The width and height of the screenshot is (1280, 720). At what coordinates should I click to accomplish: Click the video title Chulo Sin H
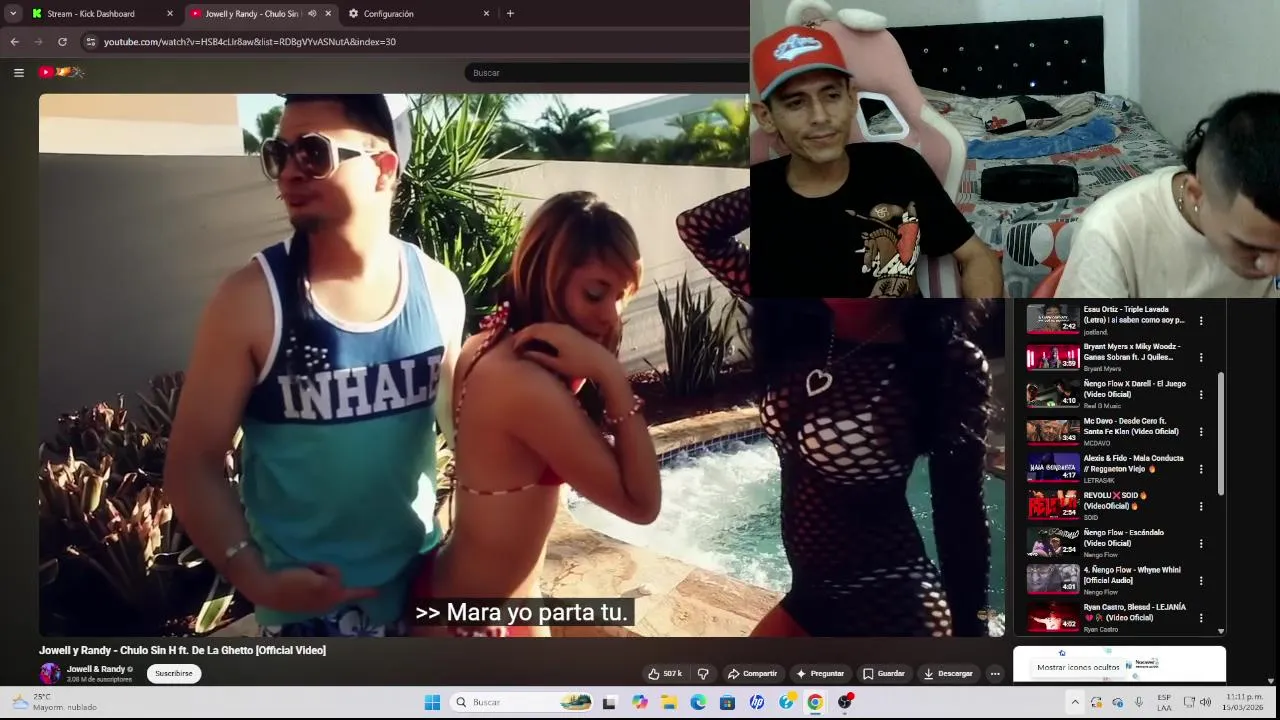tap(183, 650)
